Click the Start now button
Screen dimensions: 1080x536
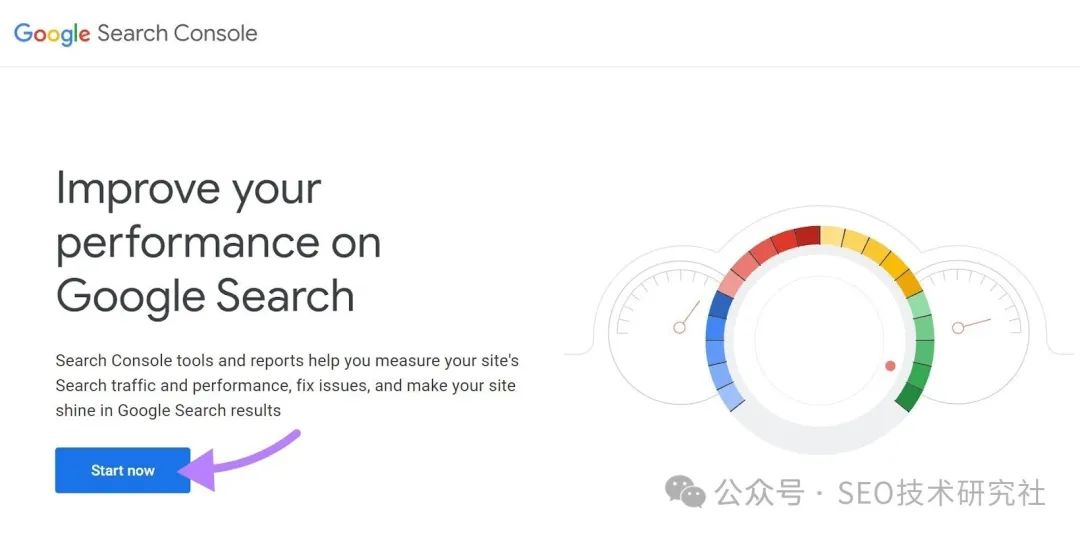(x=122, y=470)
